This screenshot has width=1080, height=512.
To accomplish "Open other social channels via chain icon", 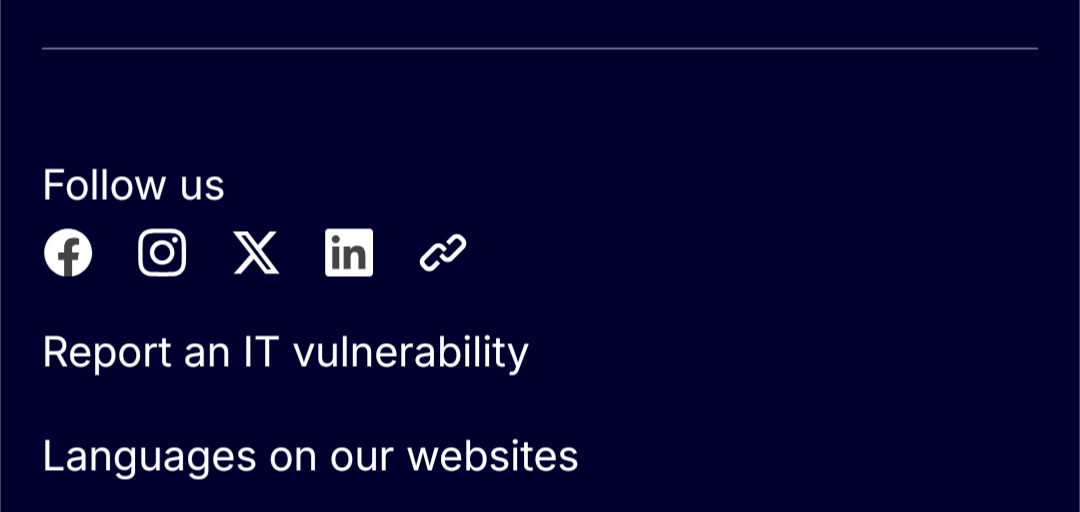I will (x=443, y=253).
